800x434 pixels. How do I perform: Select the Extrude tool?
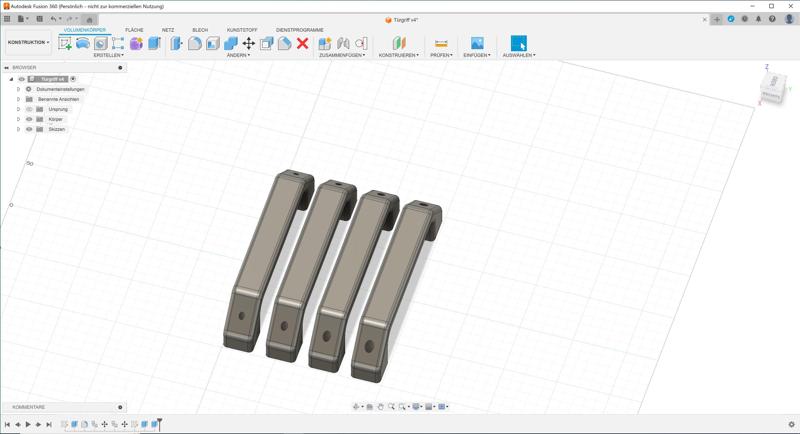pyautogui.click(x=154, y=43)
